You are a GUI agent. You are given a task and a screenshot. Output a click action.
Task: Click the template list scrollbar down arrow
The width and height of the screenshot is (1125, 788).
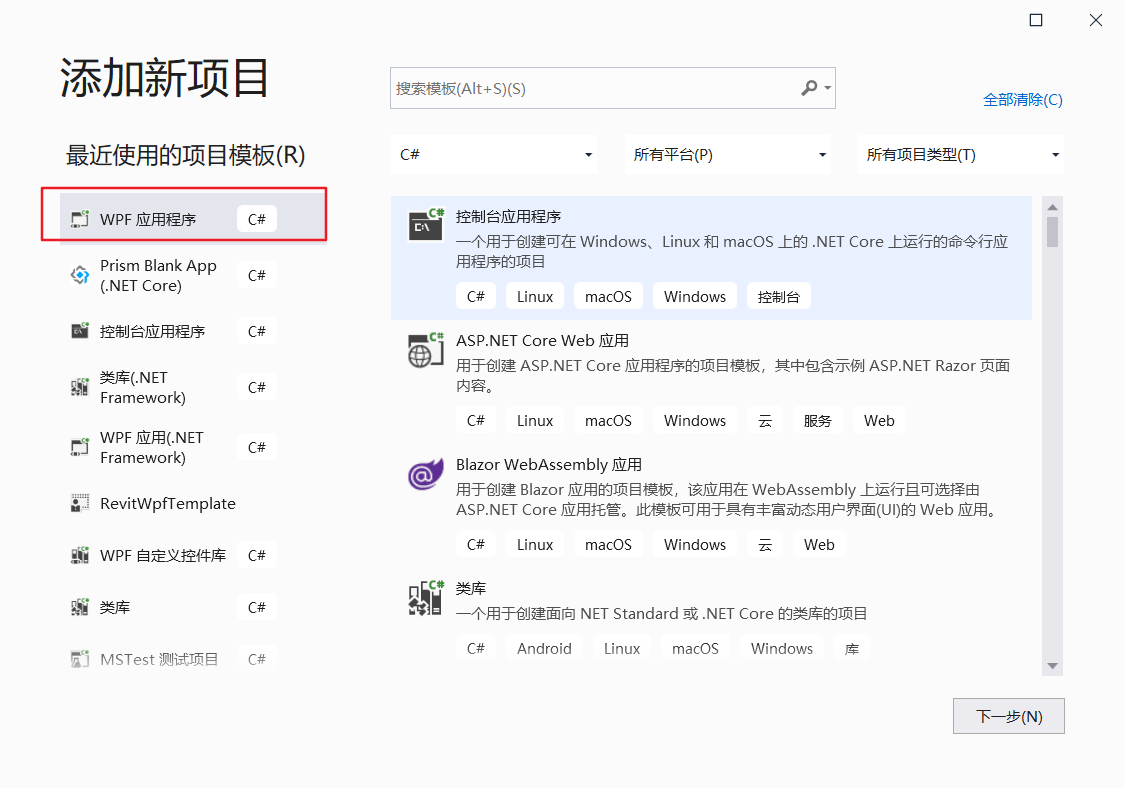point(1053,666)
